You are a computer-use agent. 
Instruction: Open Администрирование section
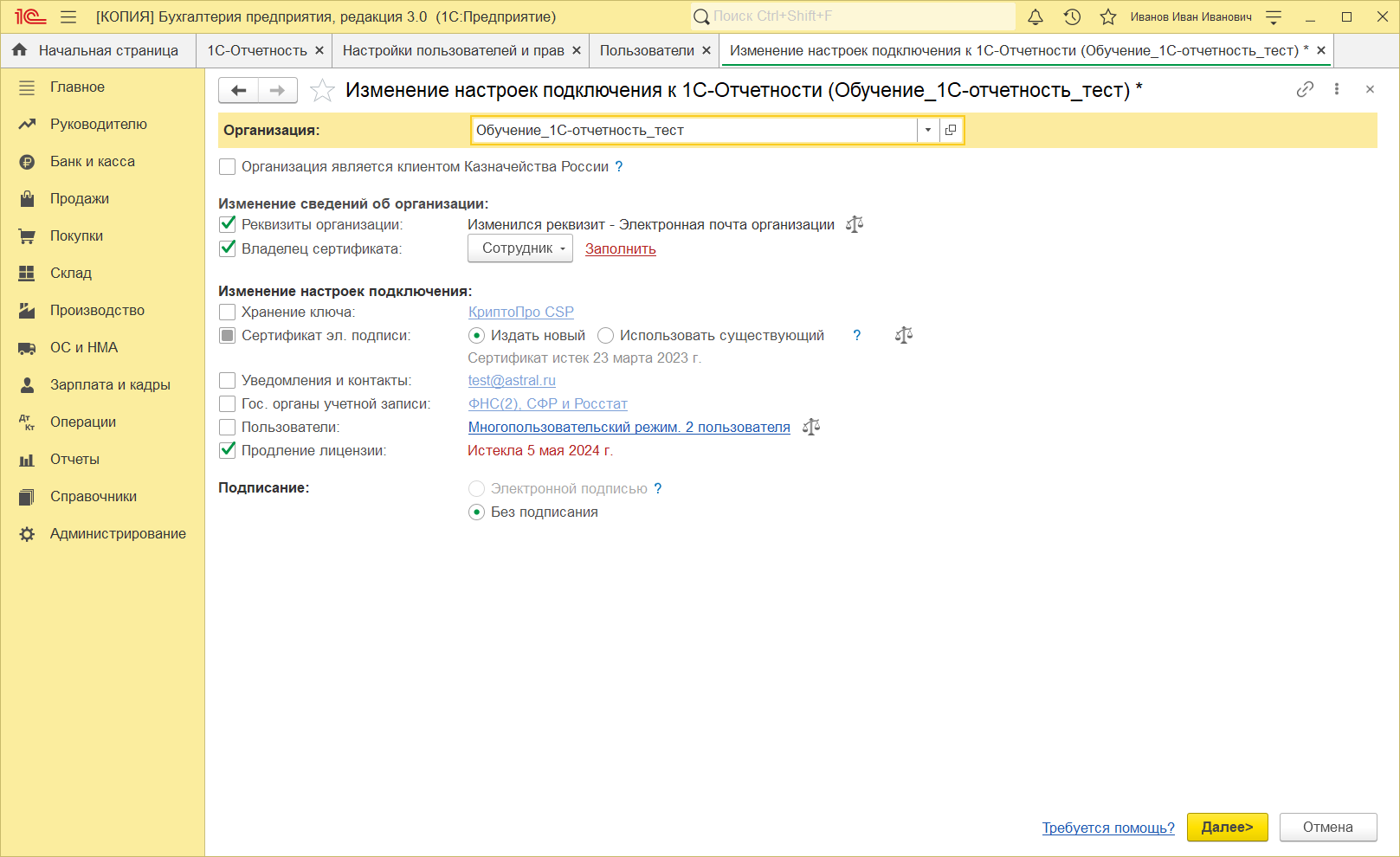click(102, 534)
